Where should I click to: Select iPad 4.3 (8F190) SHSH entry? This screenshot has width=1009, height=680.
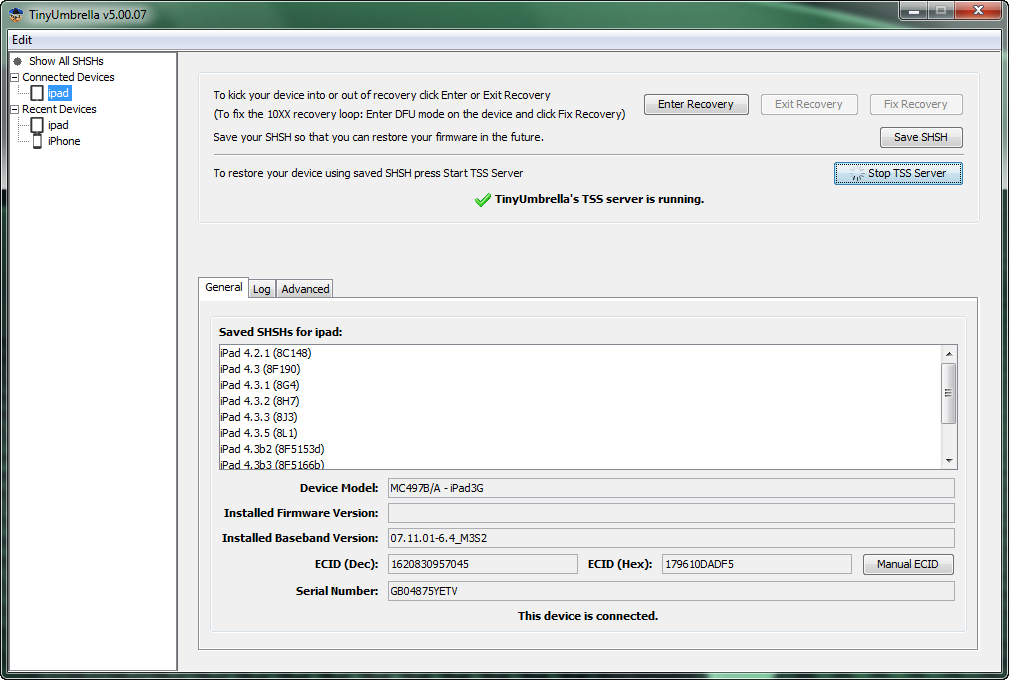[580, 369]
